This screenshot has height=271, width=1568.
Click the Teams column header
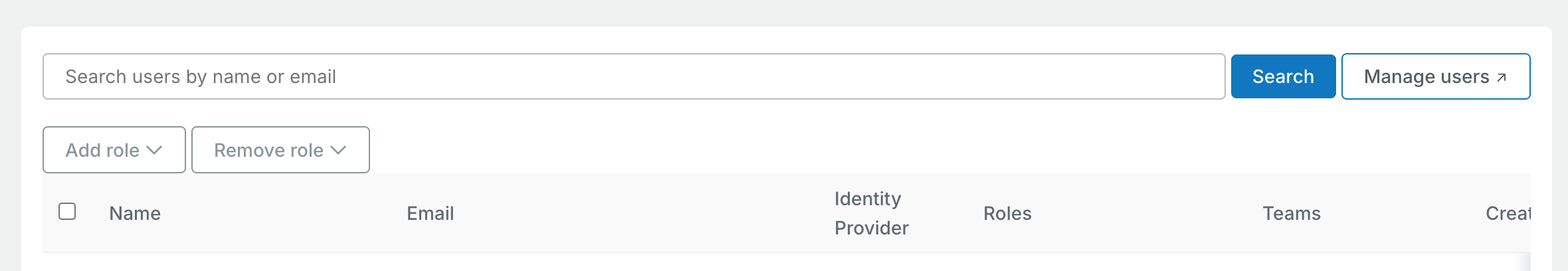pos(1291,213)
